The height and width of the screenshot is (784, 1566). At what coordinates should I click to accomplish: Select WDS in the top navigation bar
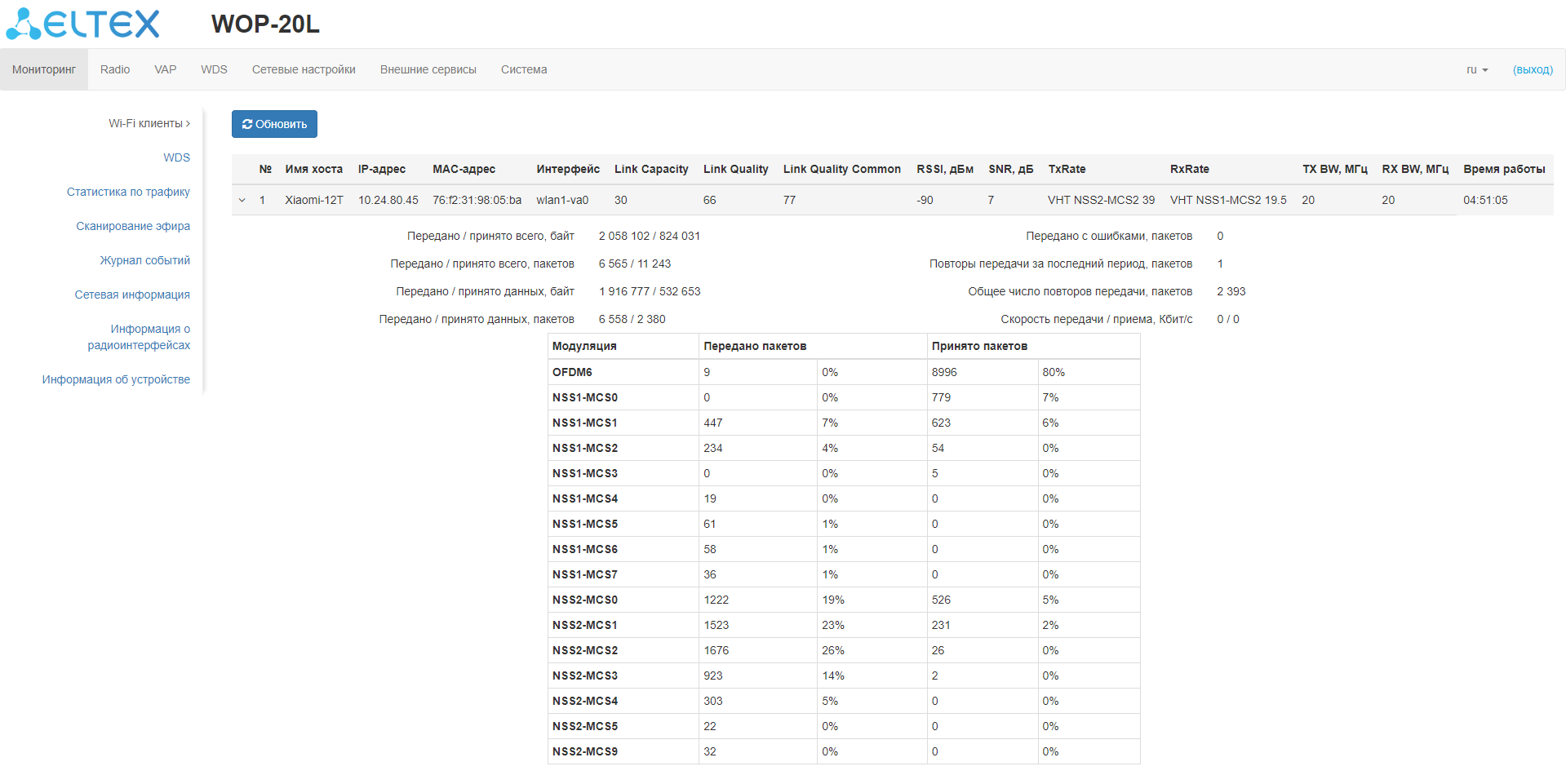pyautogui.click(x=214, y=70)
